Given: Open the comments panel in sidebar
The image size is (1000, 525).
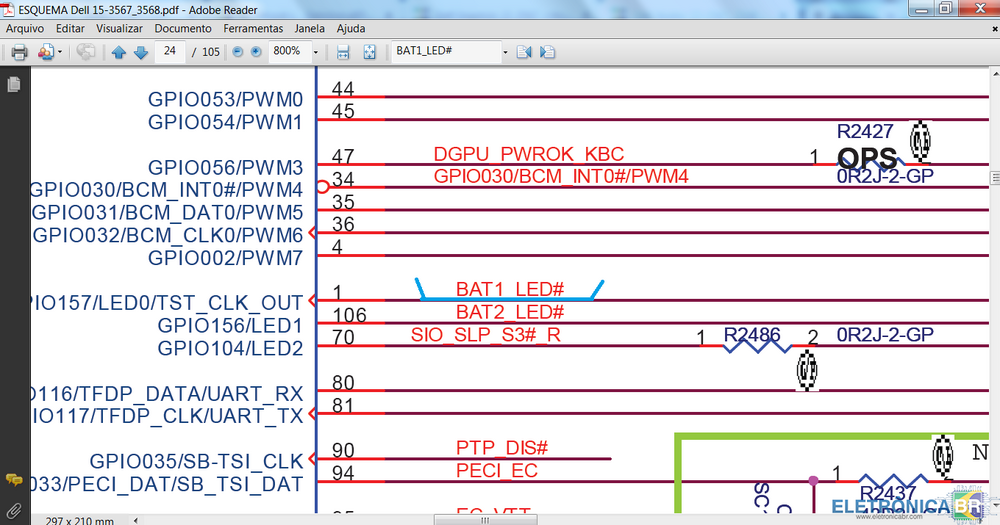Looking at the screenshot, I should tap(14, 481).
